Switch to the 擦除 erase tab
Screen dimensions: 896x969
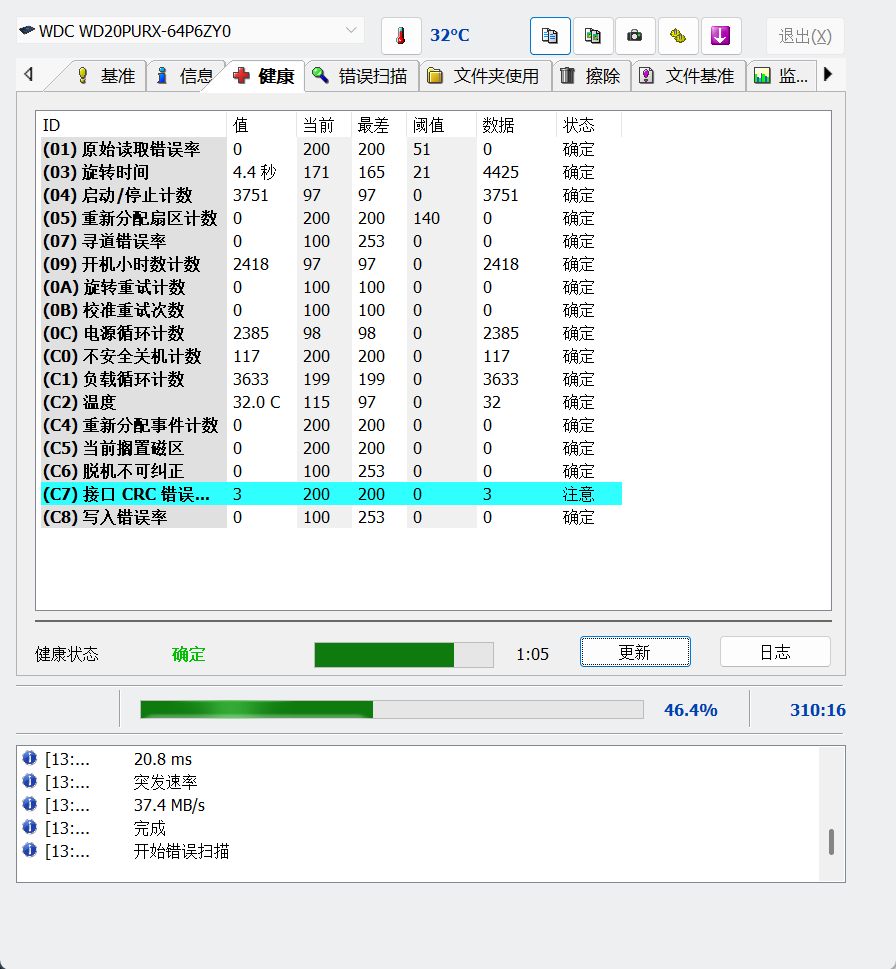(591, 76)
